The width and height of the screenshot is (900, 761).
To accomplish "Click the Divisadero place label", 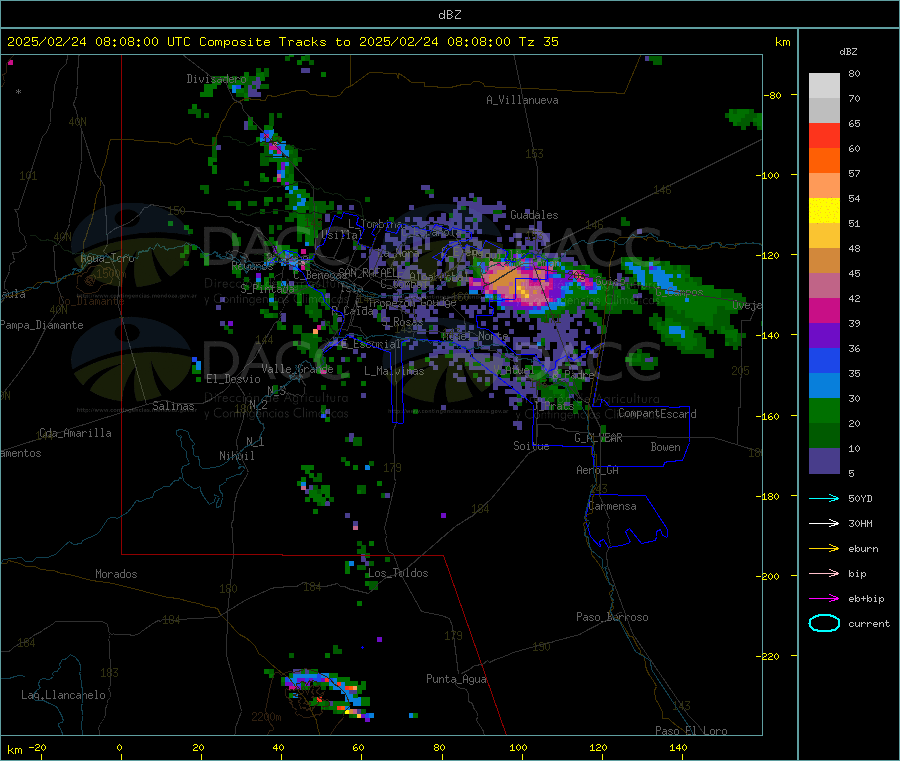I will click(216, 79).
